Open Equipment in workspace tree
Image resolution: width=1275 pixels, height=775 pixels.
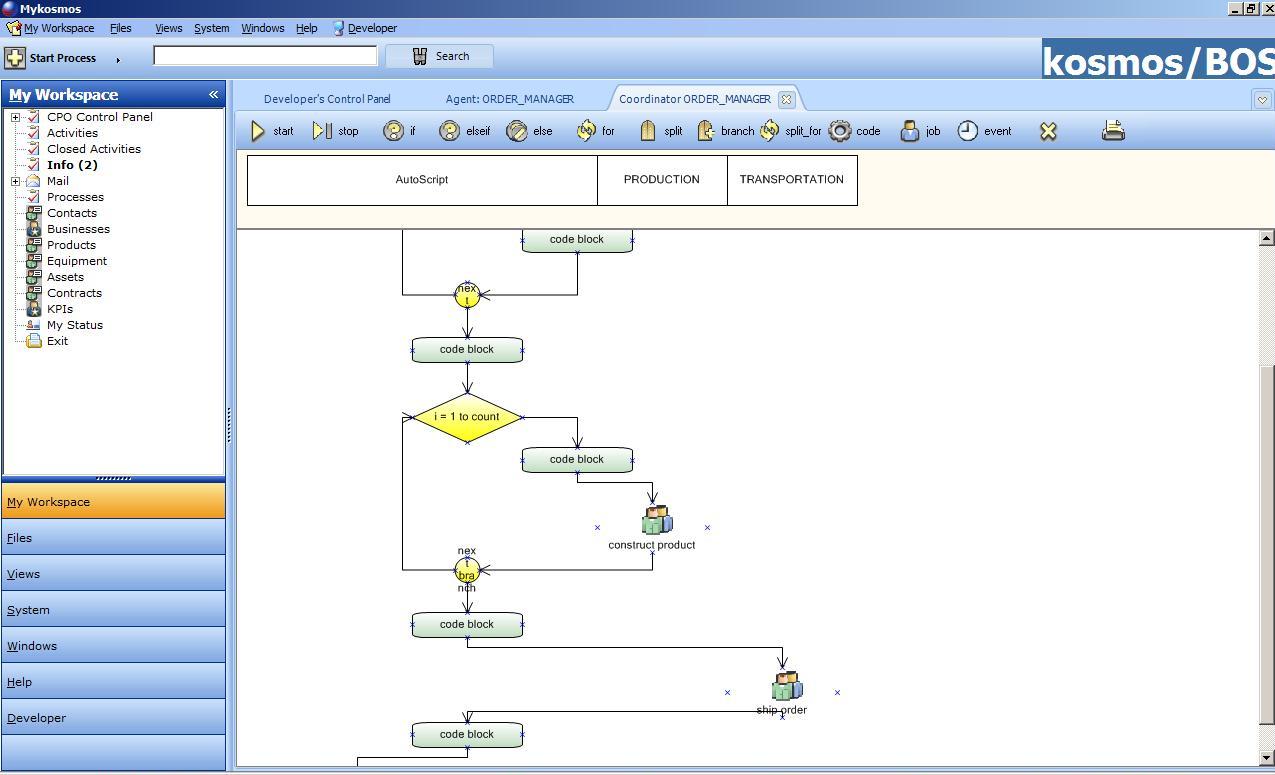pyautogui.click(x=77, y=261)
